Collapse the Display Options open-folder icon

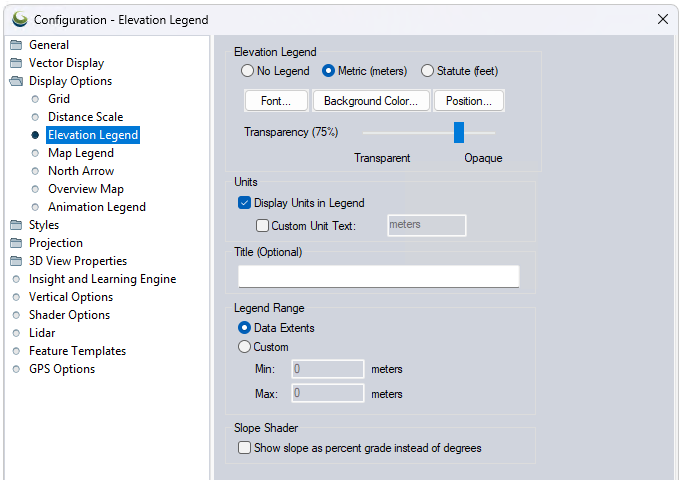[x=16, y=81]
